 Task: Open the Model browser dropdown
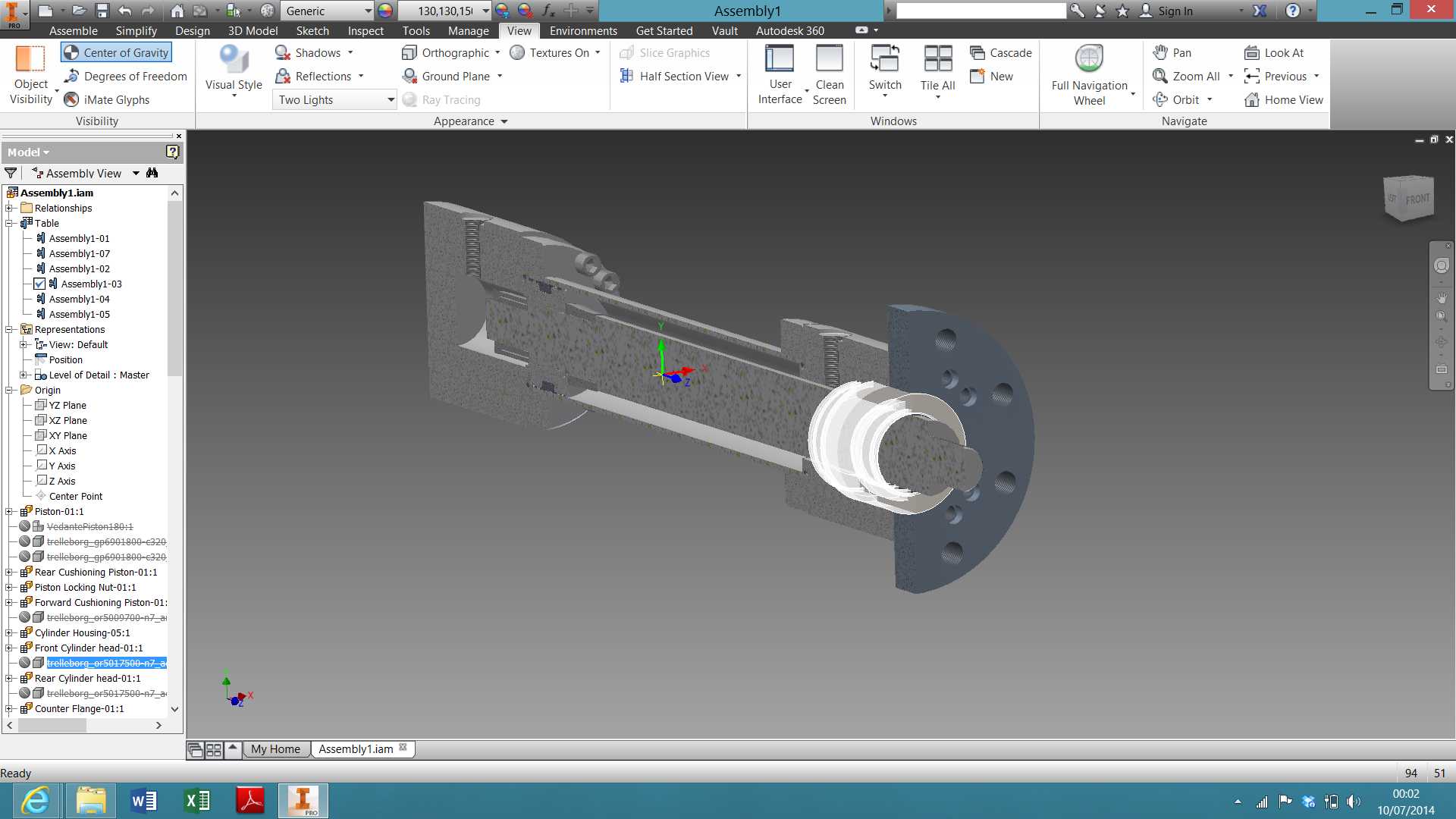[29, 152]
